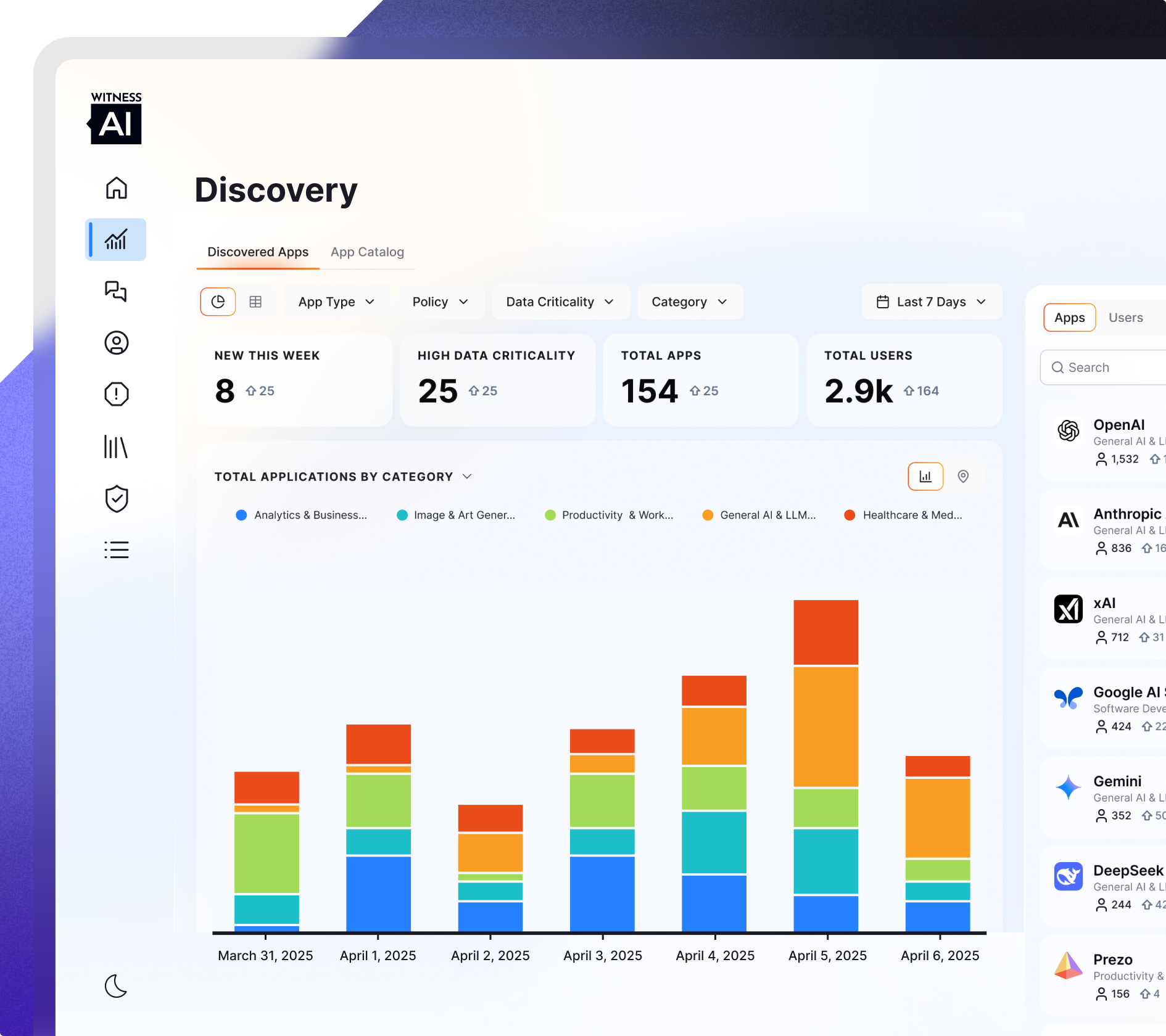Screen dimensions: 1166x1036
Task: Switch to table grid view toggle
Action: tap(255, 302)
